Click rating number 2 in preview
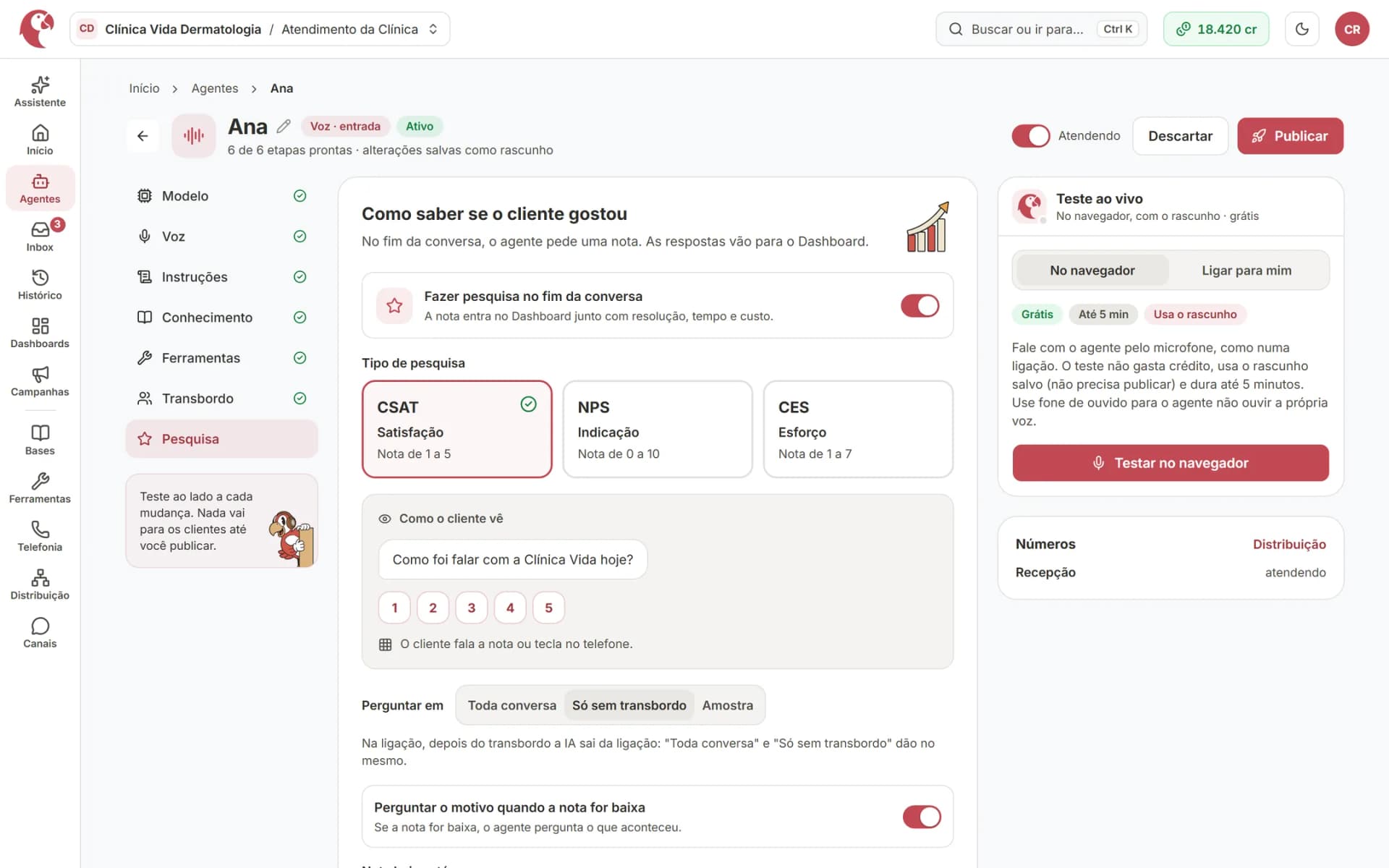The height and width of the screenshot is (868, 1389). [x=433, y=608]
